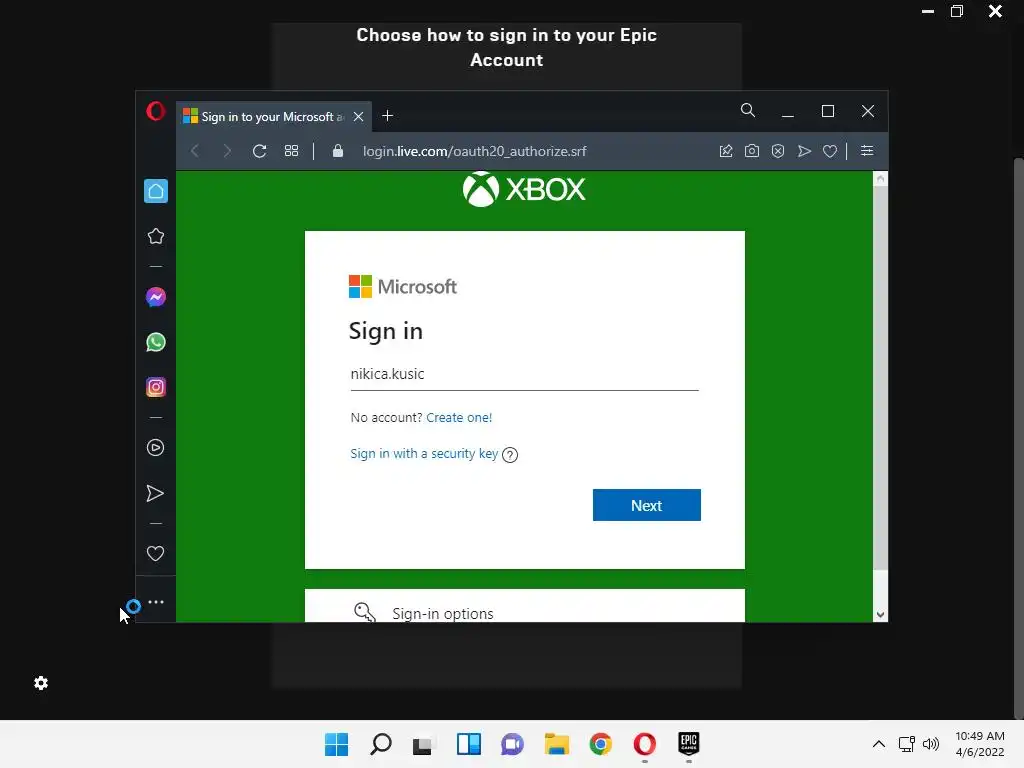The image size is (1024, 768).
Task: Maximize the Opera browser window
Action: (827, 111)
